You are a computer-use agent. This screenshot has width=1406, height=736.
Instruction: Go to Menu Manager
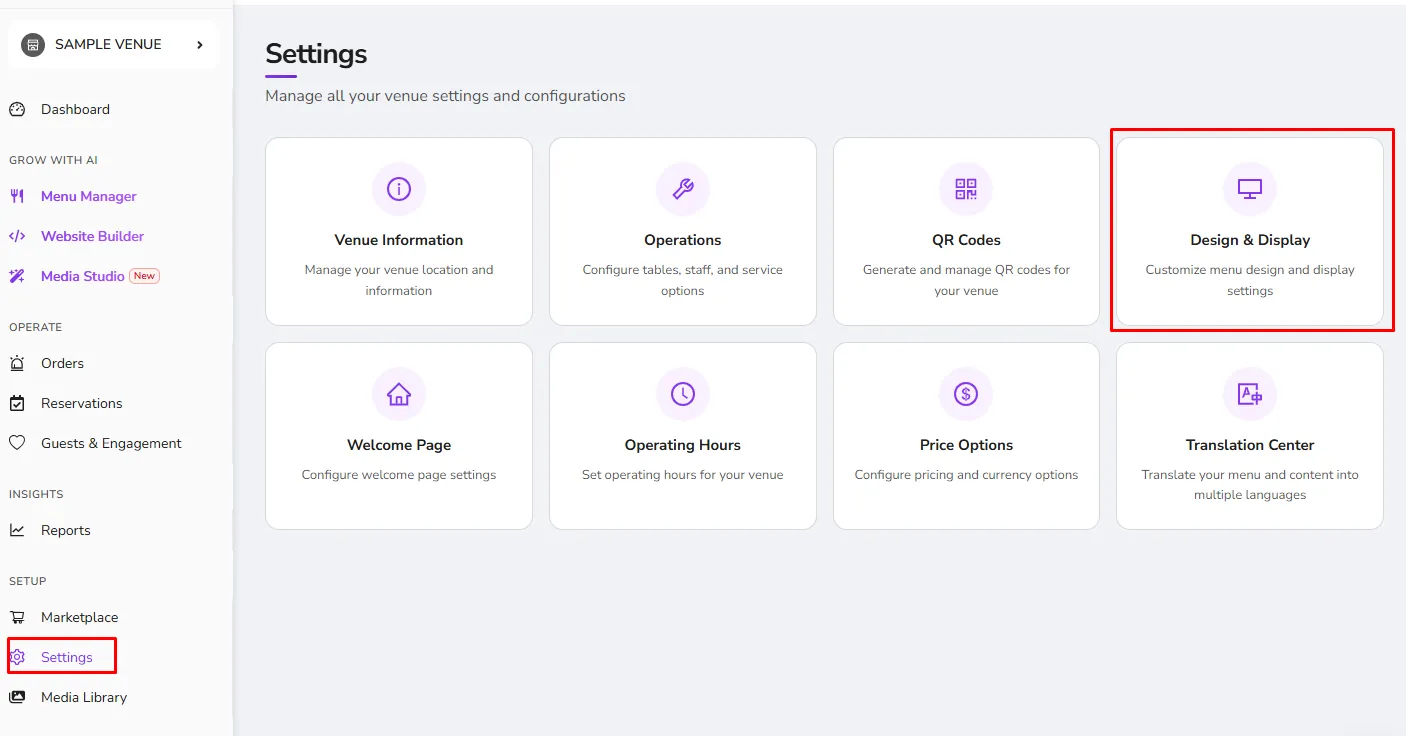click(88, 196)
